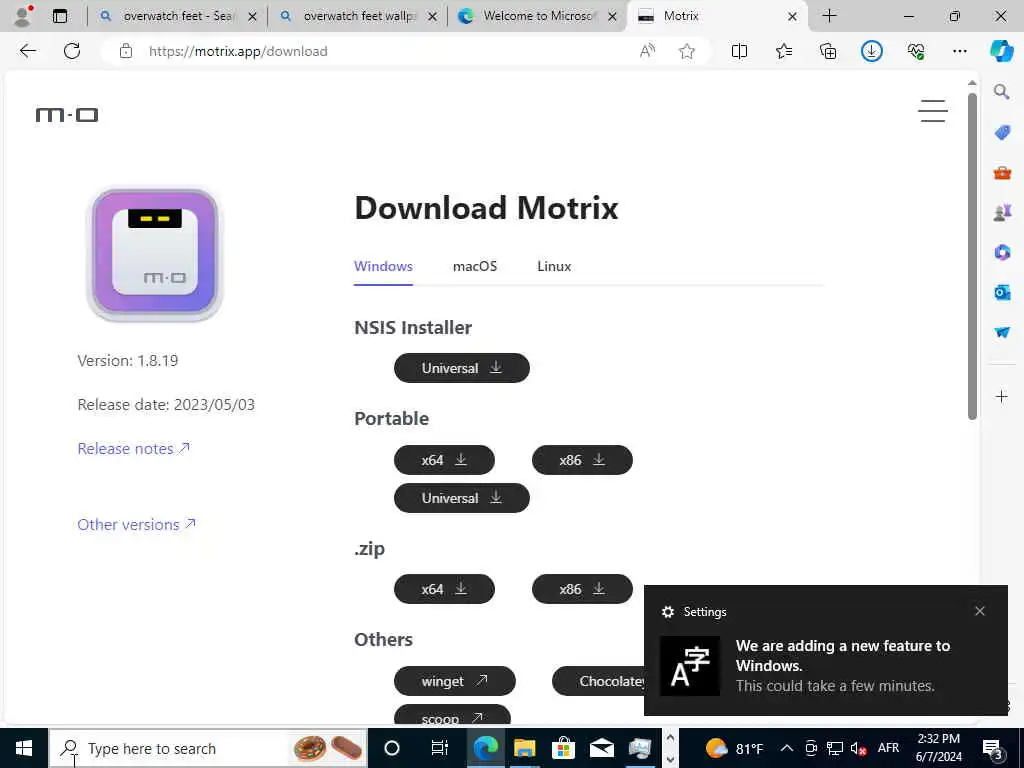
Task: Open the Downloads panel
Action: coord(872,51)
